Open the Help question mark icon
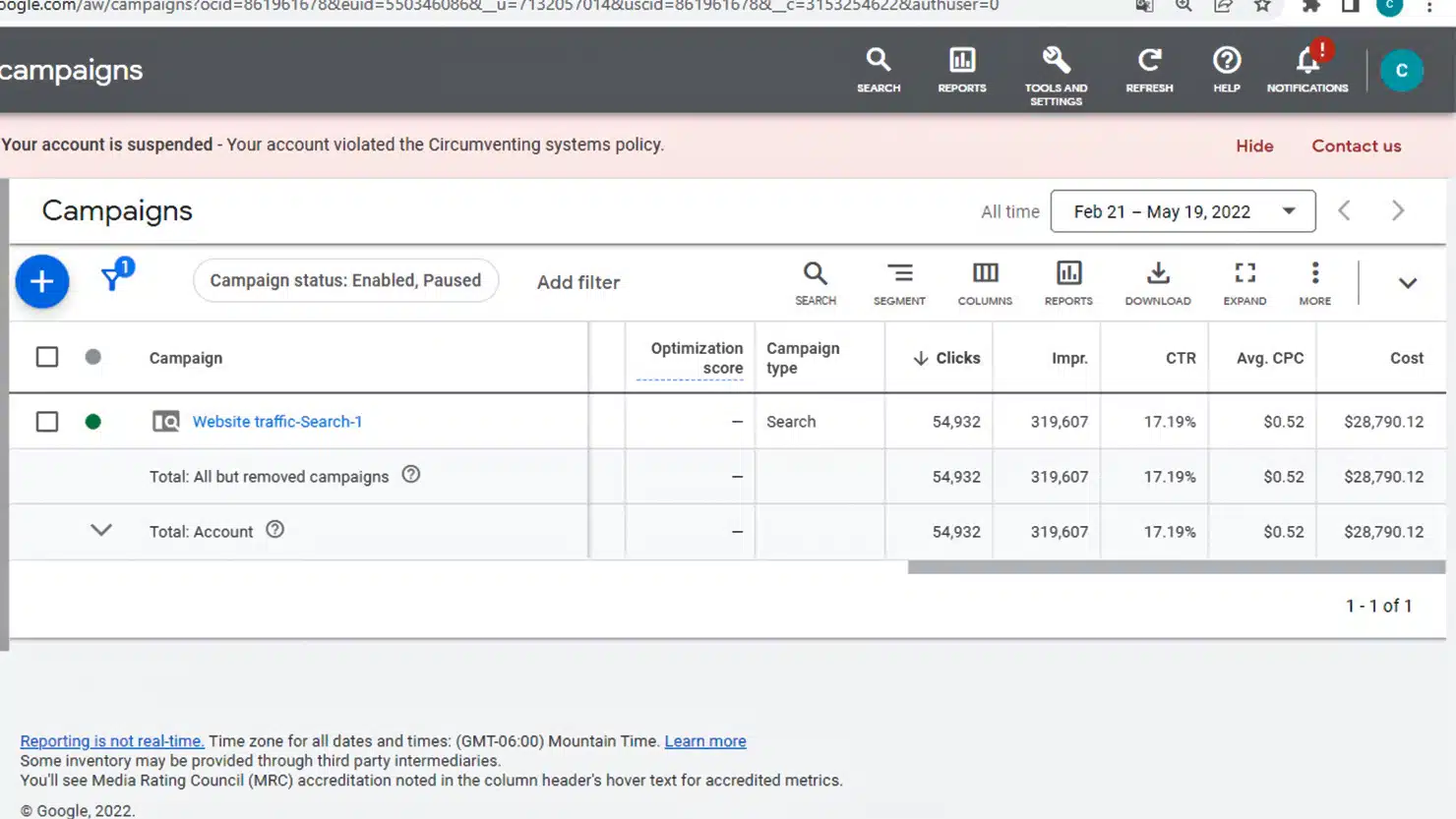Viewport: 1456px width, 819px height. tap(1227, 70)
